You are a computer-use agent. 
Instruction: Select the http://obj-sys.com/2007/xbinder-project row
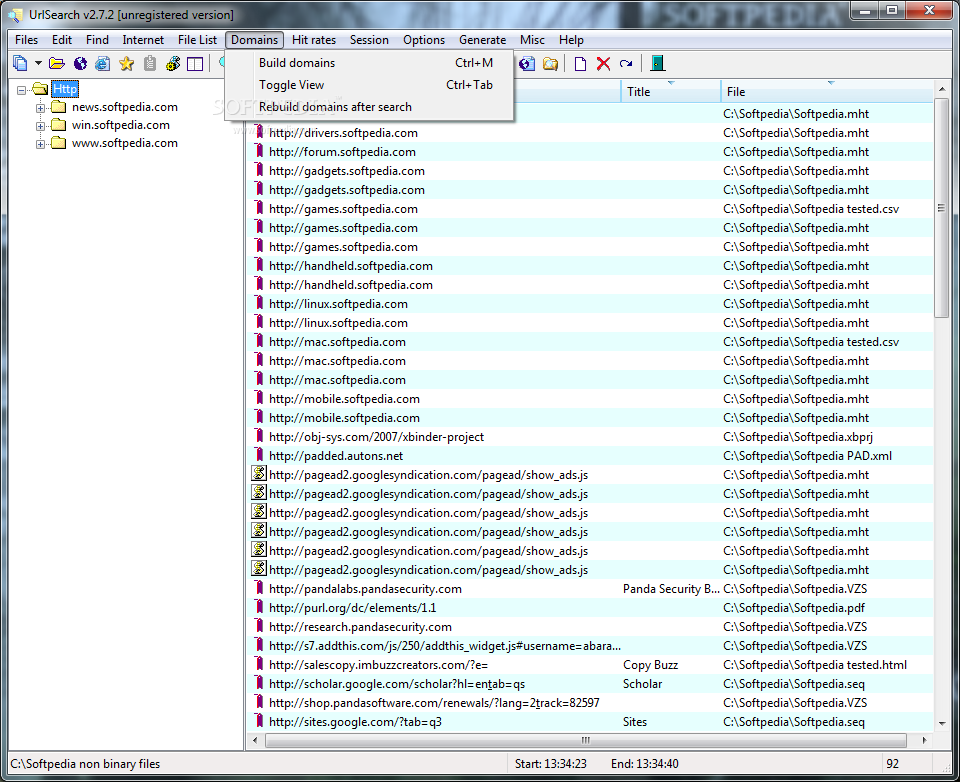tap(591, 436)
